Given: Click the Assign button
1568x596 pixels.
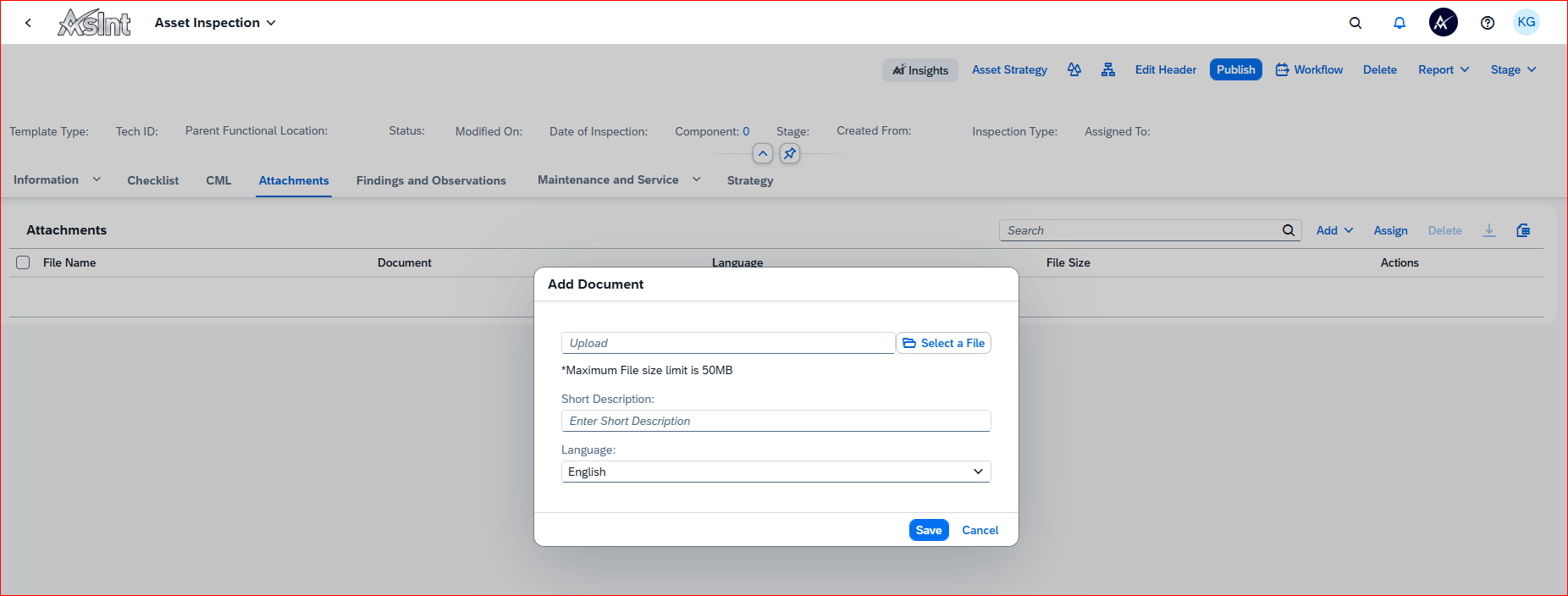Looking at the screenshot, I should coord(1390,230).
